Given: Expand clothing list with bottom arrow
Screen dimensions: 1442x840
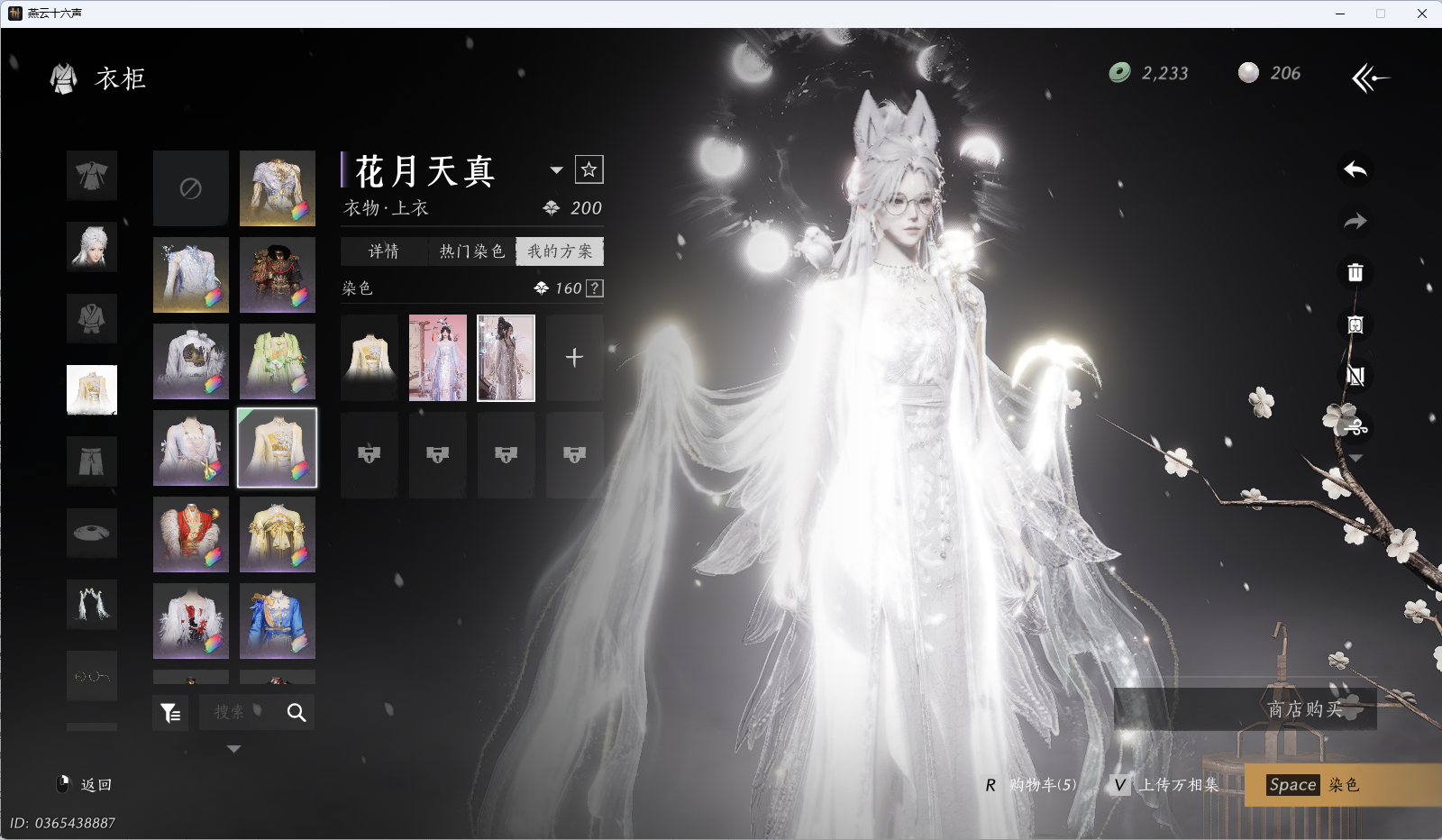Looking at the screenshot, I should [234, 748].
